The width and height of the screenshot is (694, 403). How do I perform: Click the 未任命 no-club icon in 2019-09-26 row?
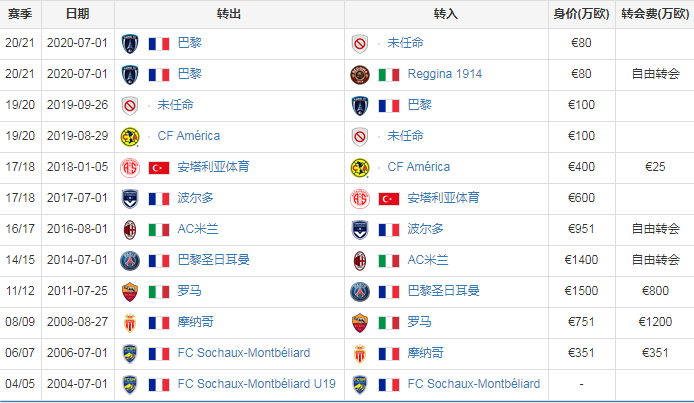click(130, 106)
